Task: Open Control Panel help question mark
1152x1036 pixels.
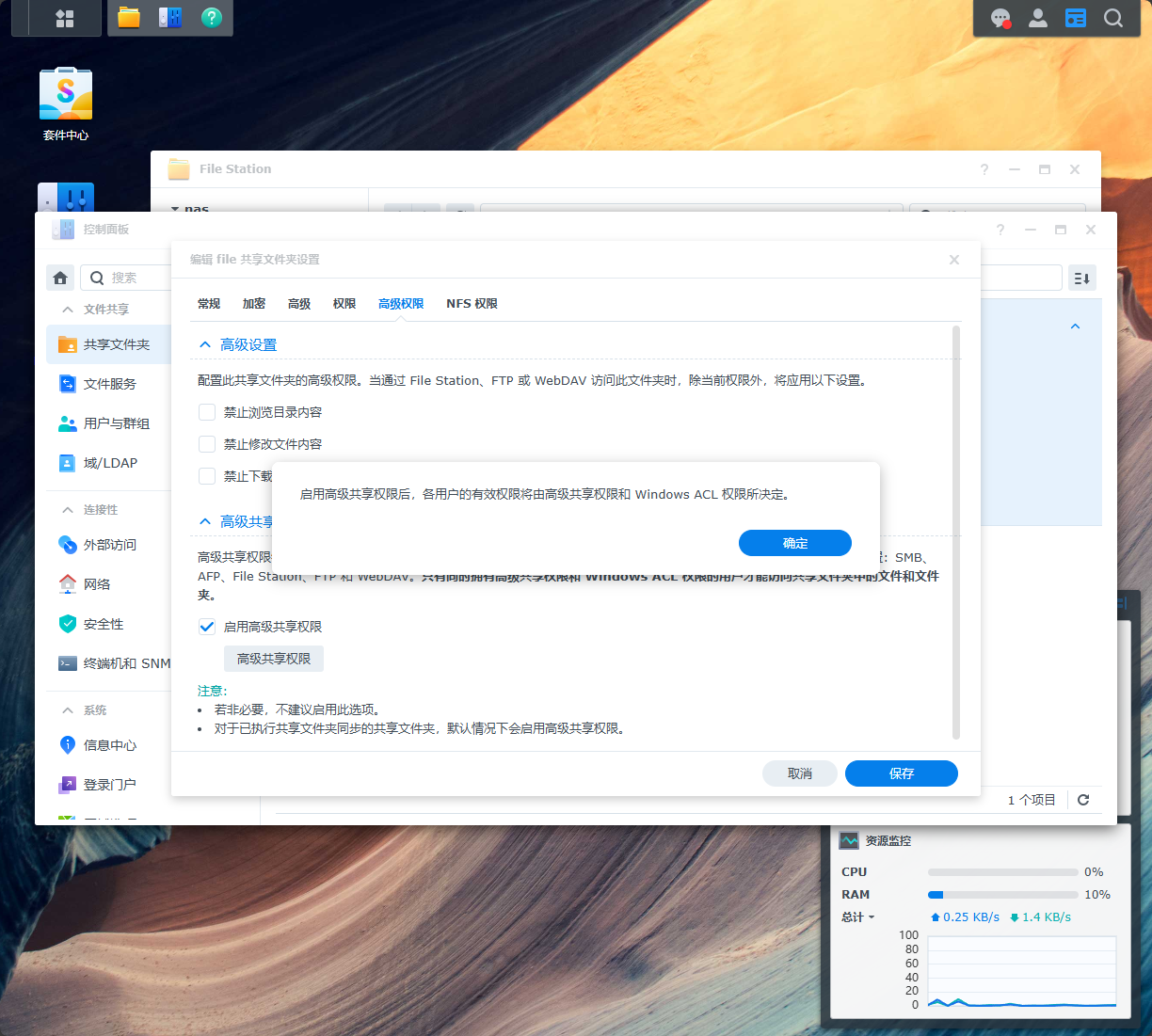Action: [x=1000, y=230]
